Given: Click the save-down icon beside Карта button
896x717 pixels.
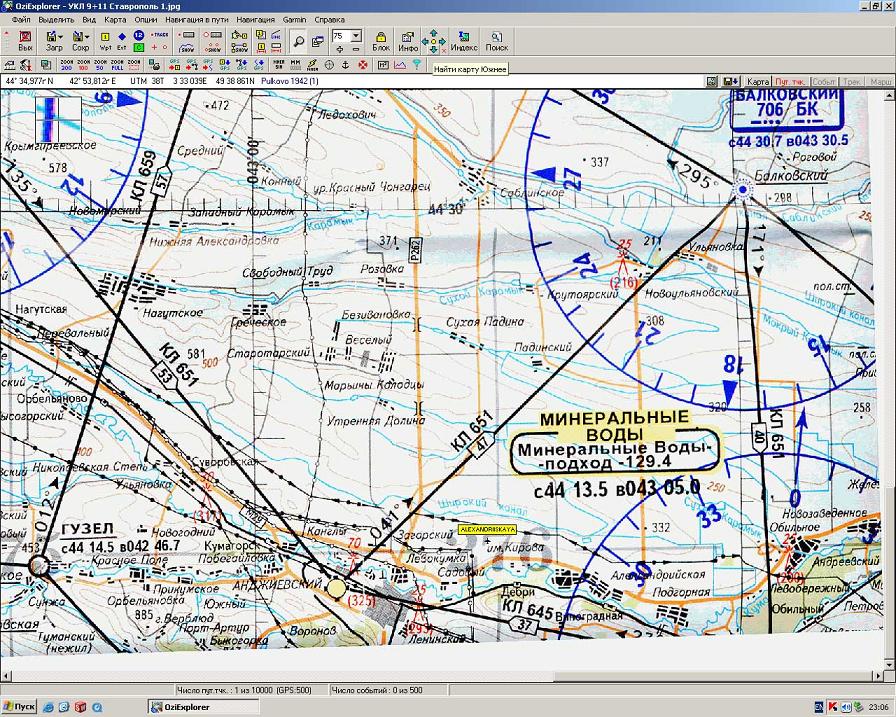Looking at the screenshot, I should [x=731, y=82].
